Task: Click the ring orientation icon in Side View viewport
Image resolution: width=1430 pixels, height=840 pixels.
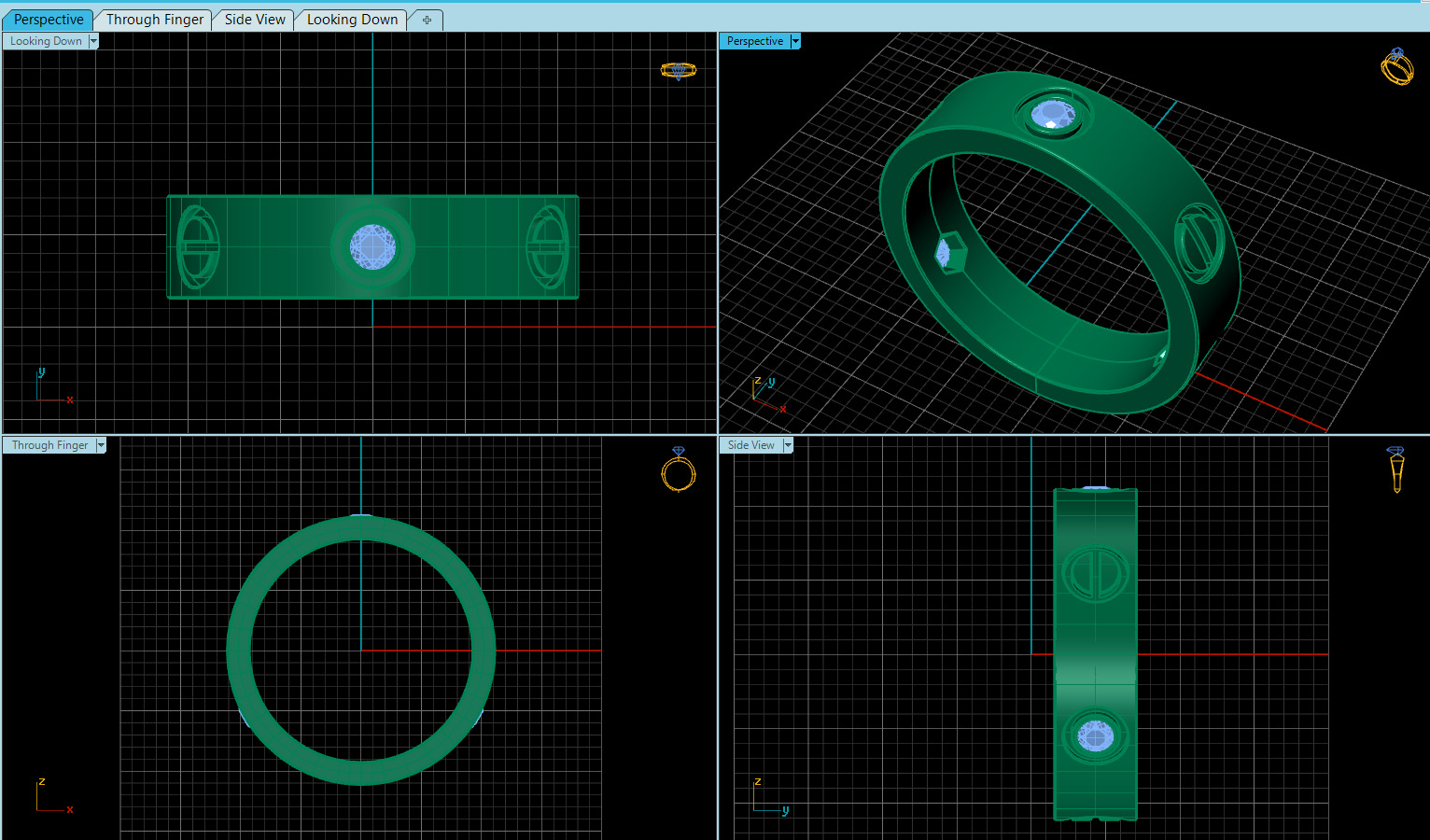Action: tap(1396, 469)
